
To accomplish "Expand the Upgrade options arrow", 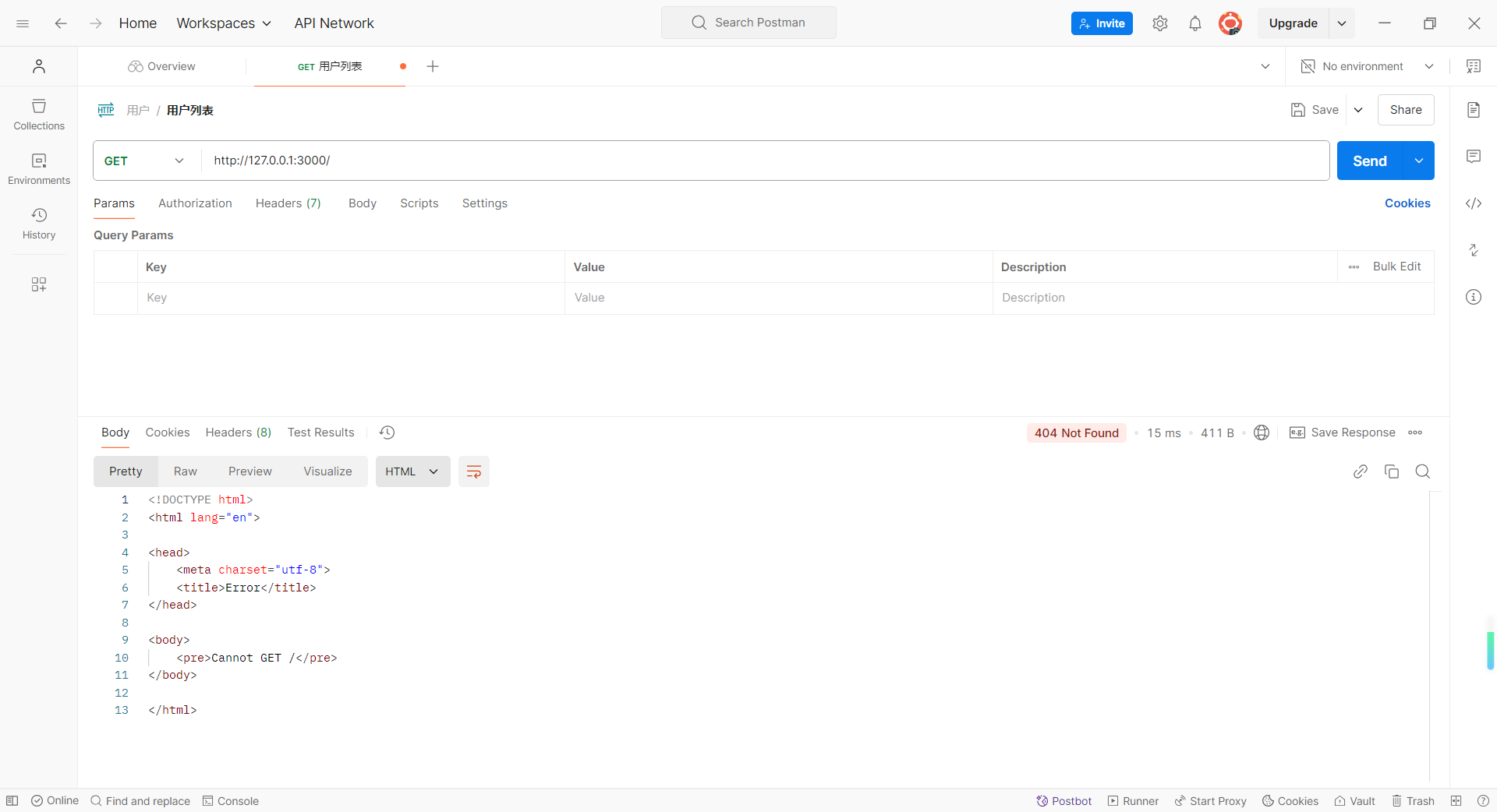I will (x=1342, y=23).
